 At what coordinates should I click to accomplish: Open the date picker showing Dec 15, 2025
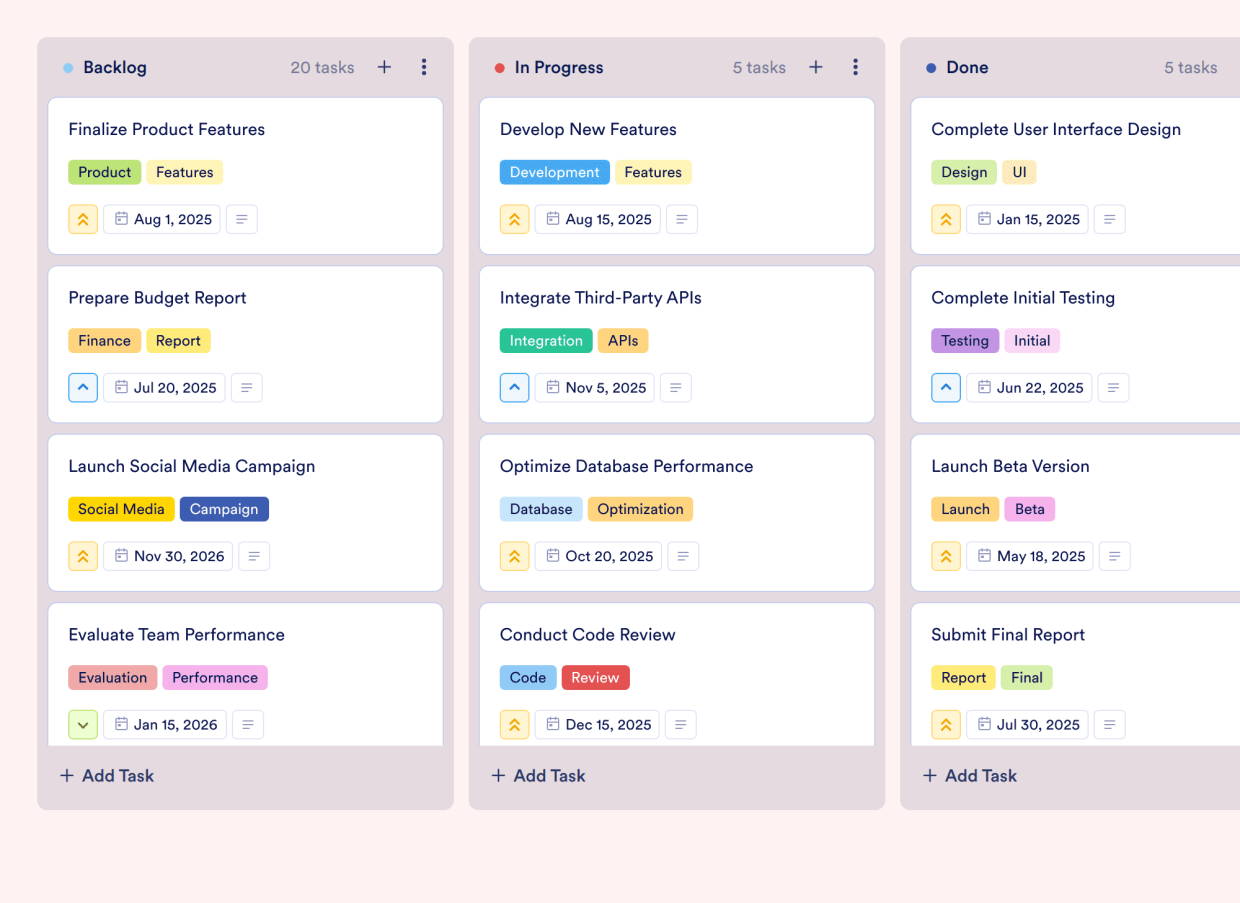pos(597,724)
